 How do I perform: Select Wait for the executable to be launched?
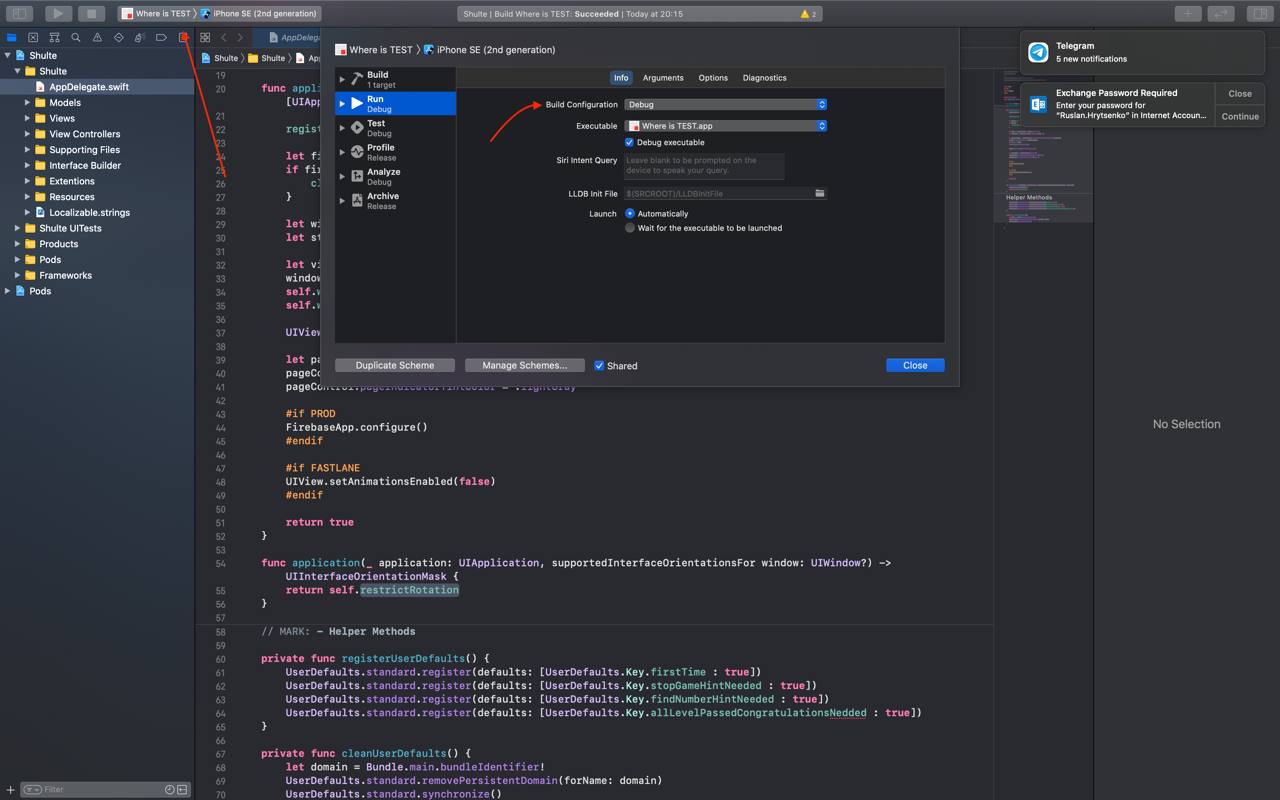630,228
